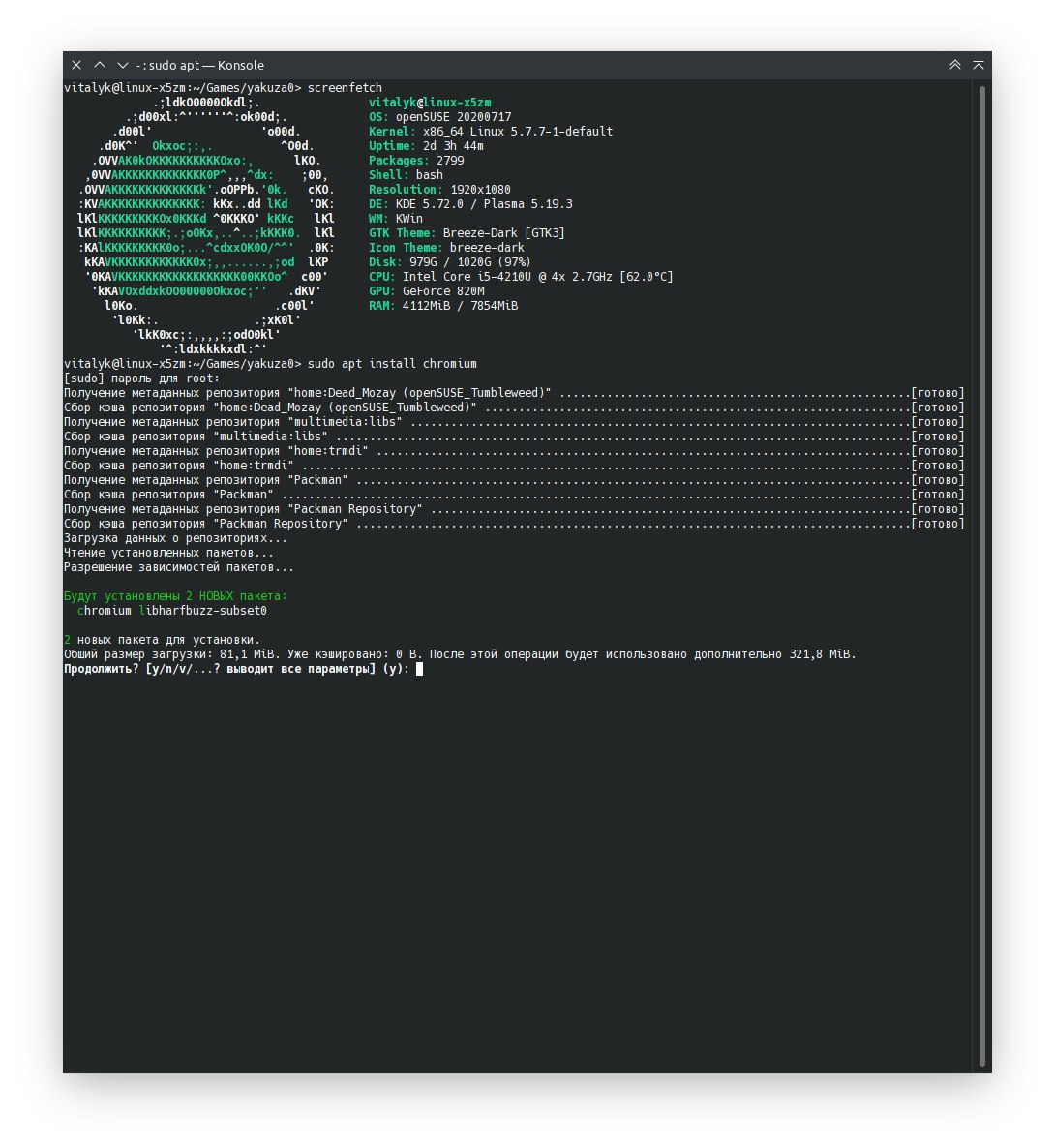Click 'Сбор кэша репозитория "Packman"' line
This screenshot has width=1055, height=1148.
point(514,495)
